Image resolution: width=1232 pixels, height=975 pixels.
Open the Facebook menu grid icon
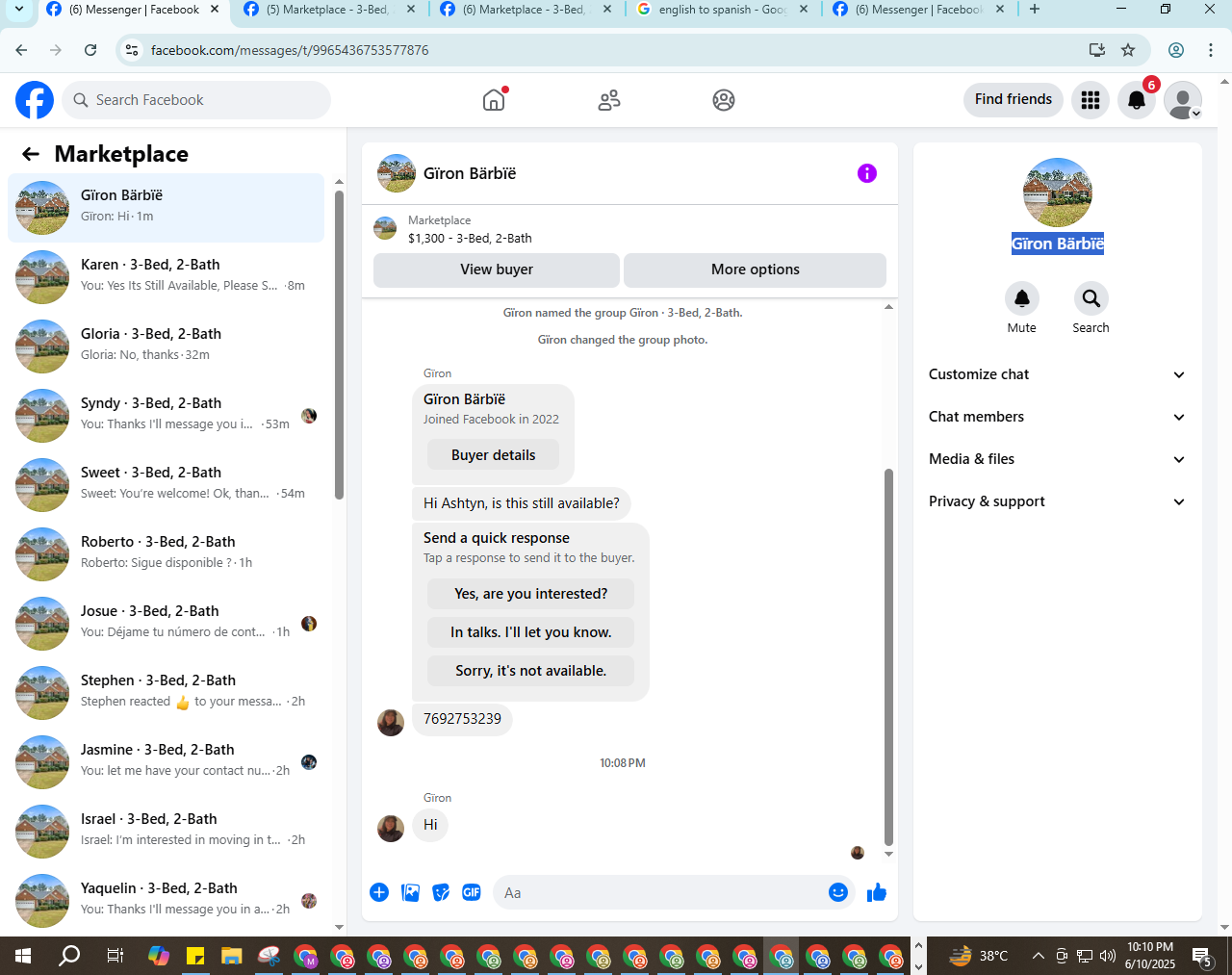pyautogui.click(x=1091, y=100)
